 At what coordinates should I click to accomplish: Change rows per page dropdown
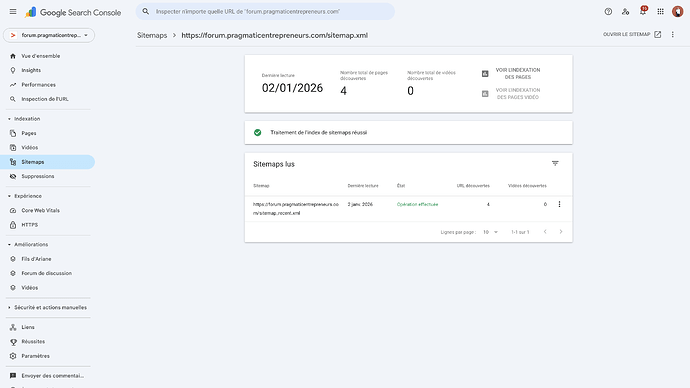[490, 232]
